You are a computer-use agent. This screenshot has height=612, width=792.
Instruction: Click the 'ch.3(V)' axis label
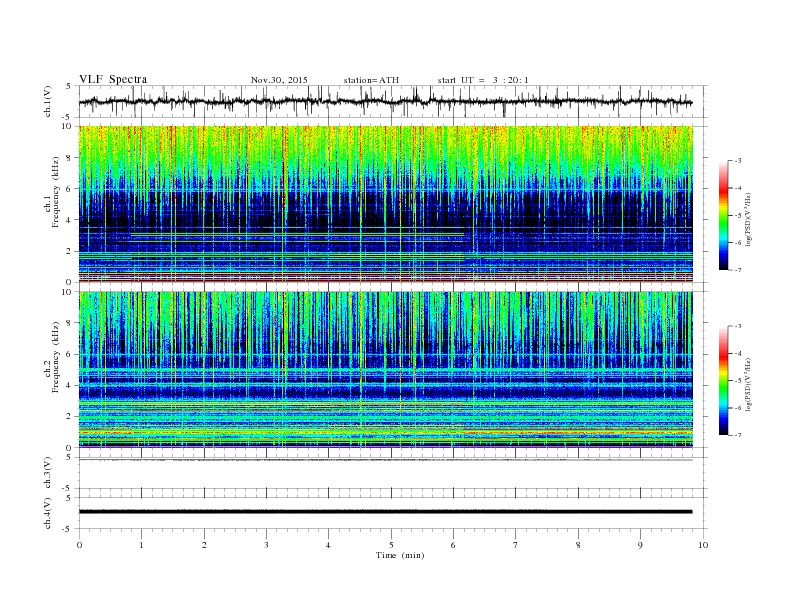coord(48,473)
